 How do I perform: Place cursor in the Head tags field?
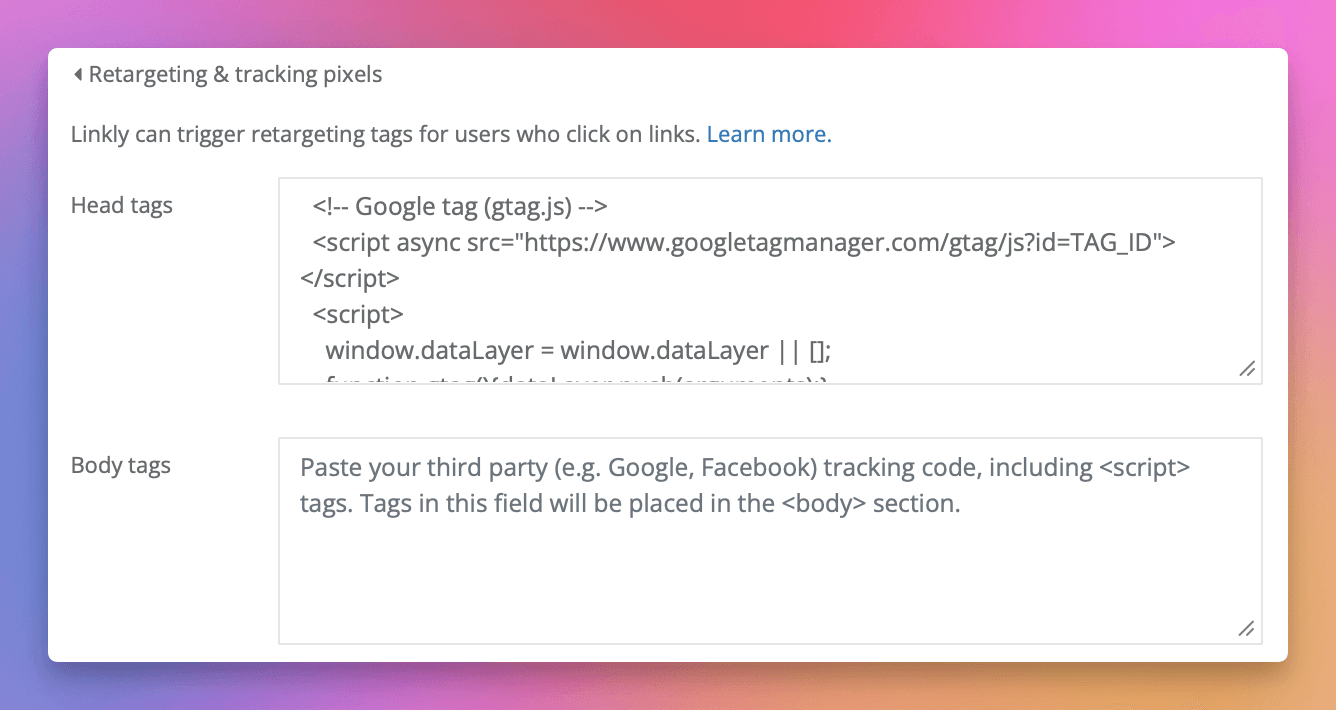(700, 280)
